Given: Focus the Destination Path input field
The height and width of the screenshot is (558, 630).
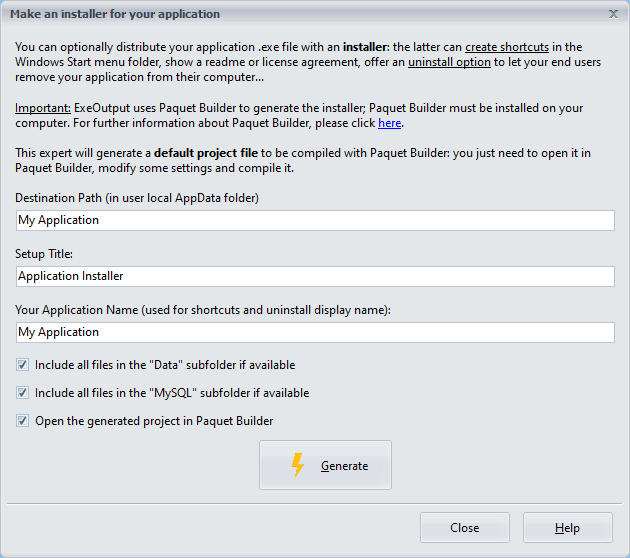Looking at the screenshot, I should (315, 220).
